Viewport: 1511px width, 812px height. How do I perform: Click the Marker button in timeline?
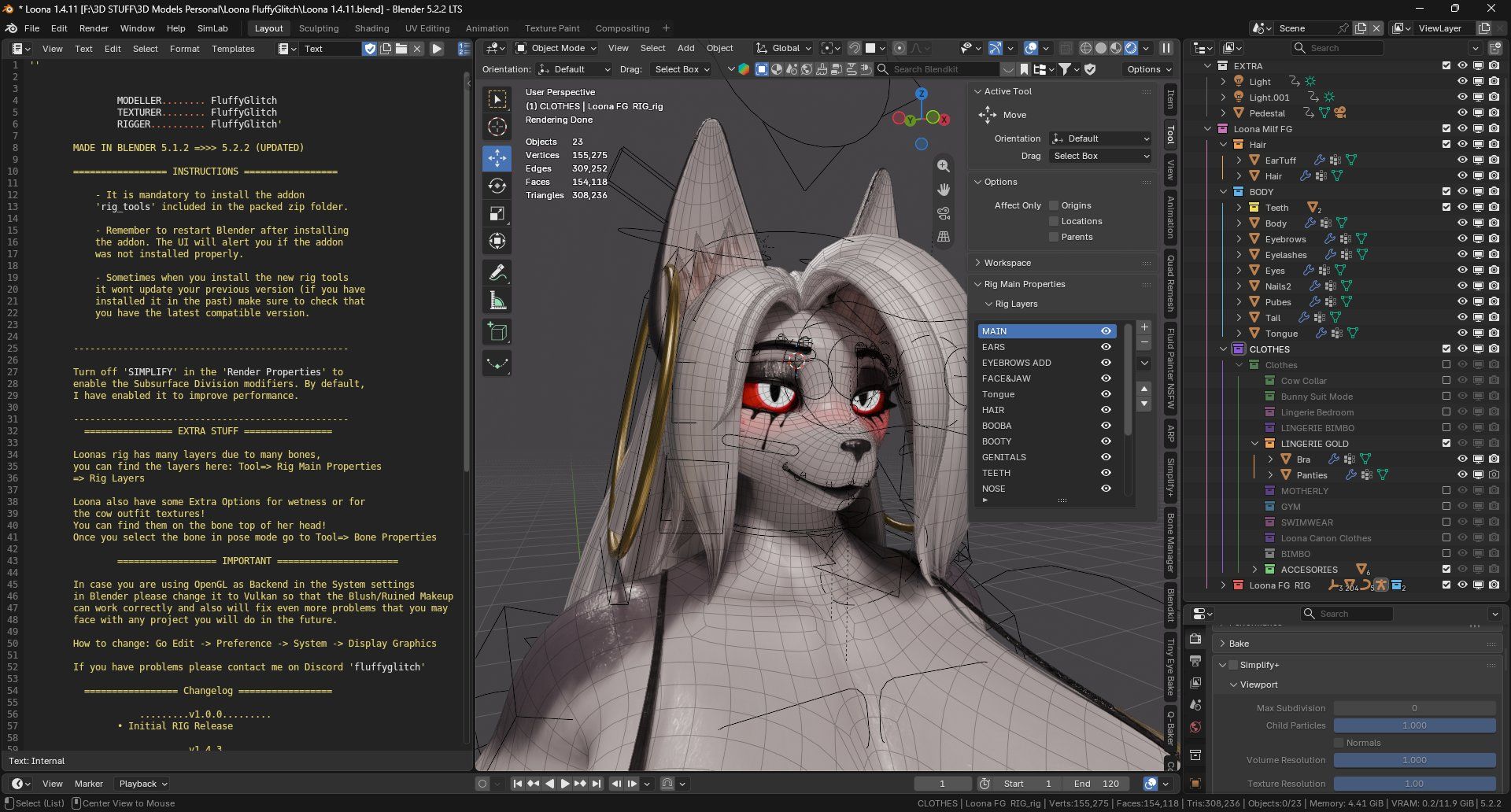click(x=89, y=784)
